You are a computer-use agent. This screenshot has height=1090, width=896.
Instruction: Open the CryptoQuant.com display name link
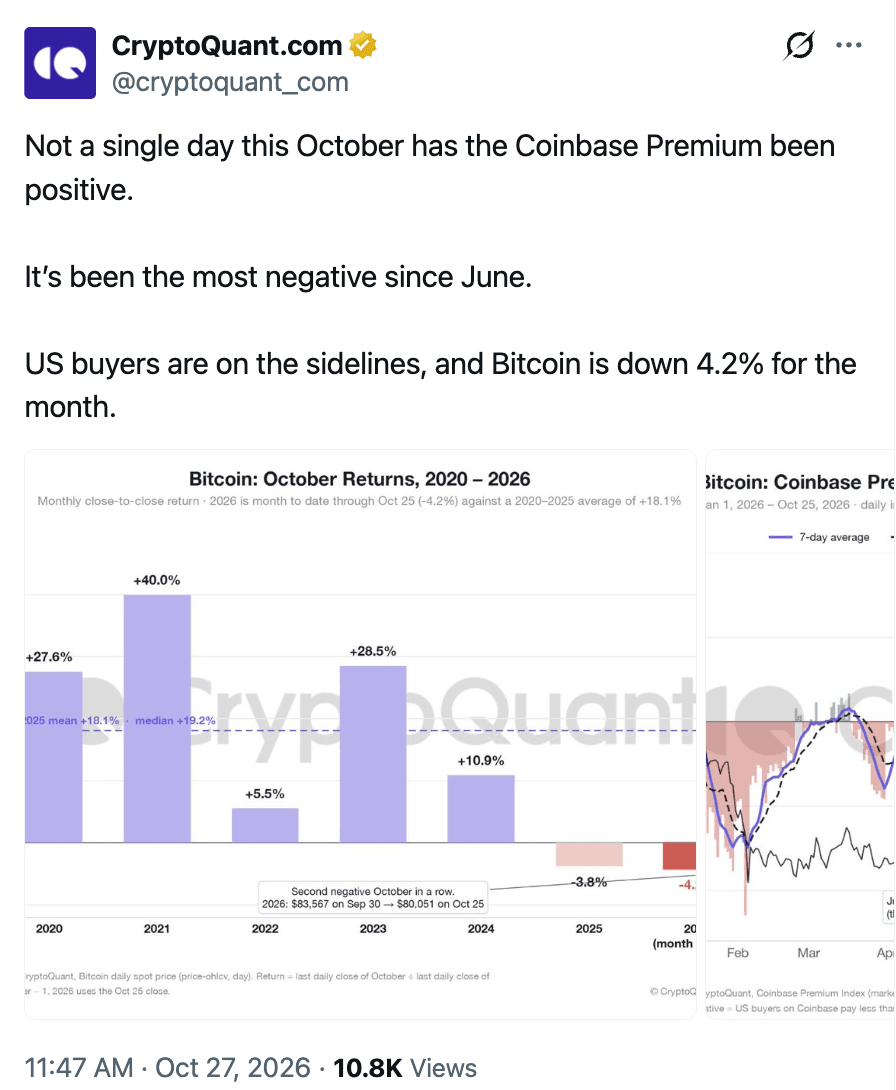227,45
